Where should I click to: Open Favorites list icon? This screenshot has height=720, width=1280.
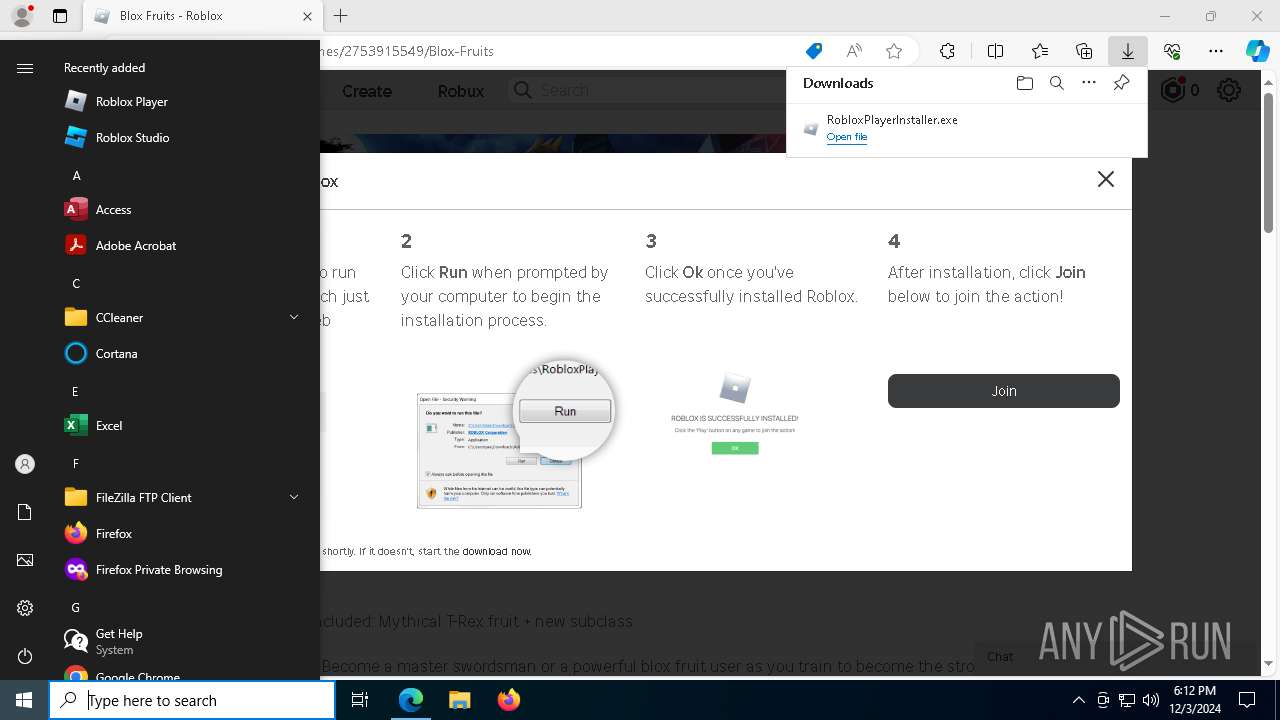(x=1040, y=51)
